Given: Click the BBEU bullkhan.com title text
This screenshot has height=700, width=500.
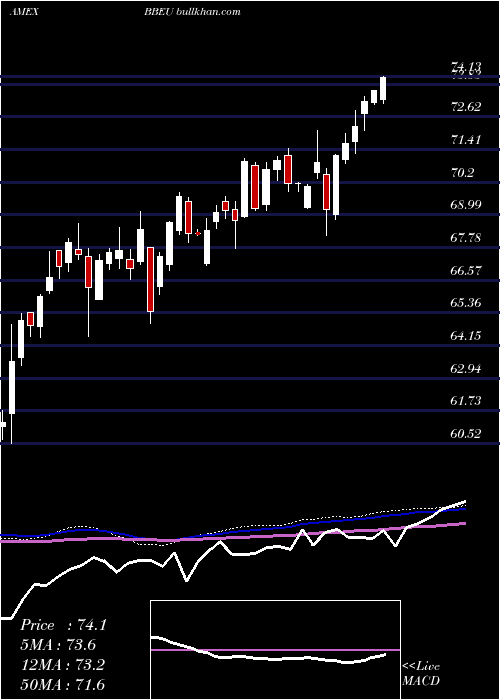Looking at the screenshot, I should (192, 12).
